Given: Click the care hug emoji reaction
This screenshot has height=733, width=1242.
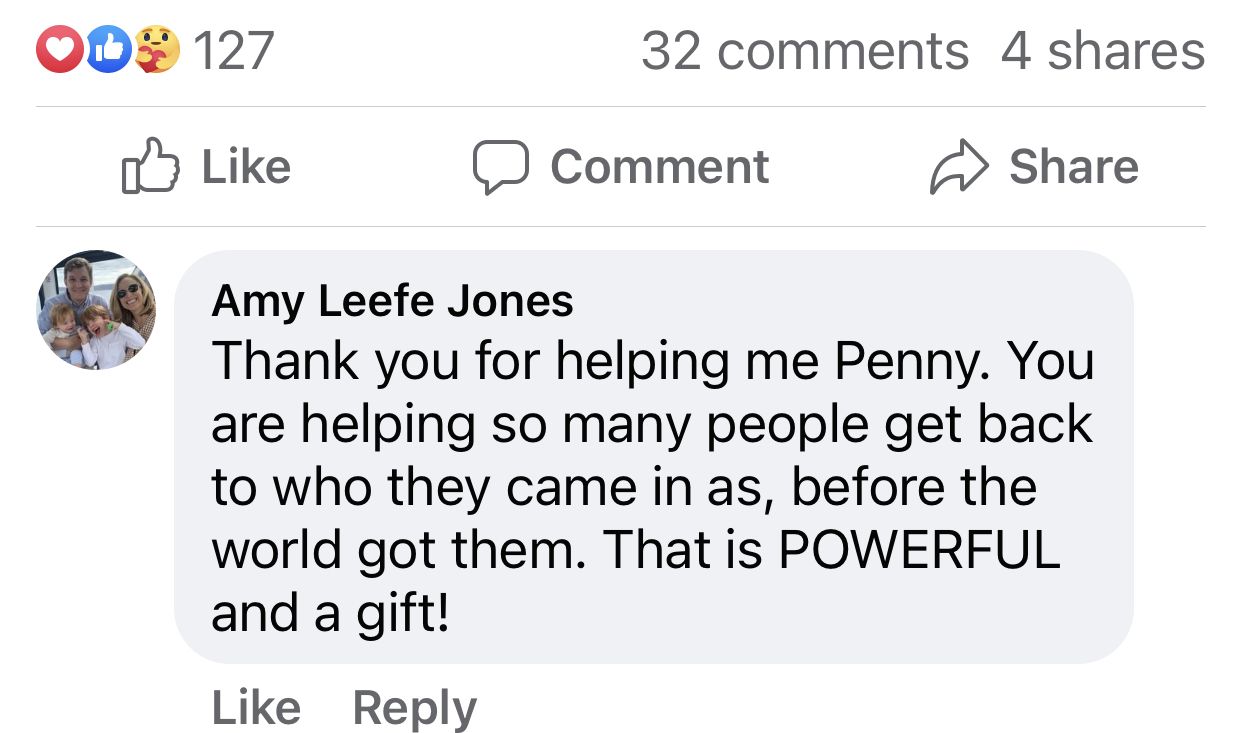Looking at the screenshot, I should click(x=157, y=51).
